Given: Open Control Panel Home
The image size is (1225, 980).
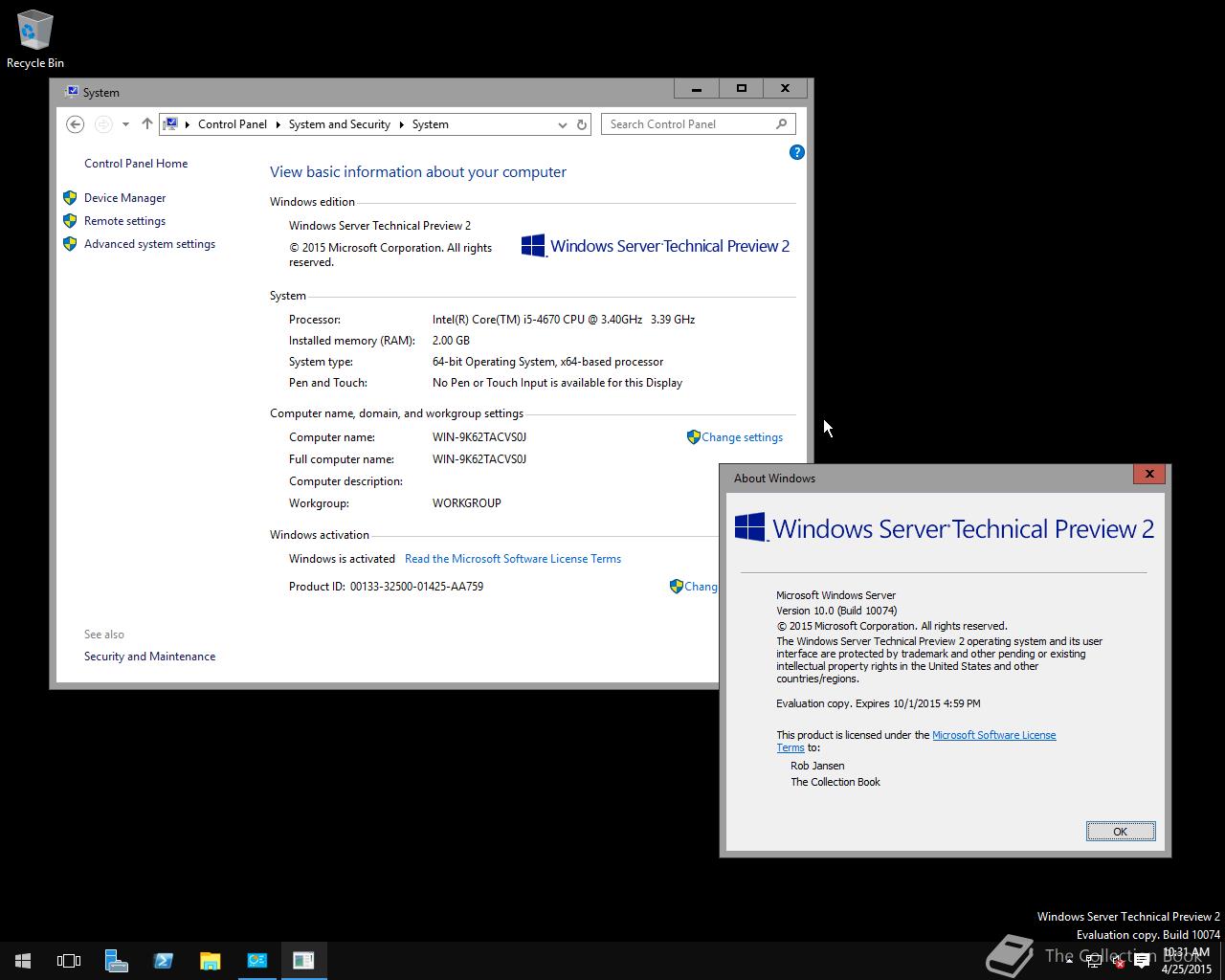Looking at the screenshot, I should [136, 164].
